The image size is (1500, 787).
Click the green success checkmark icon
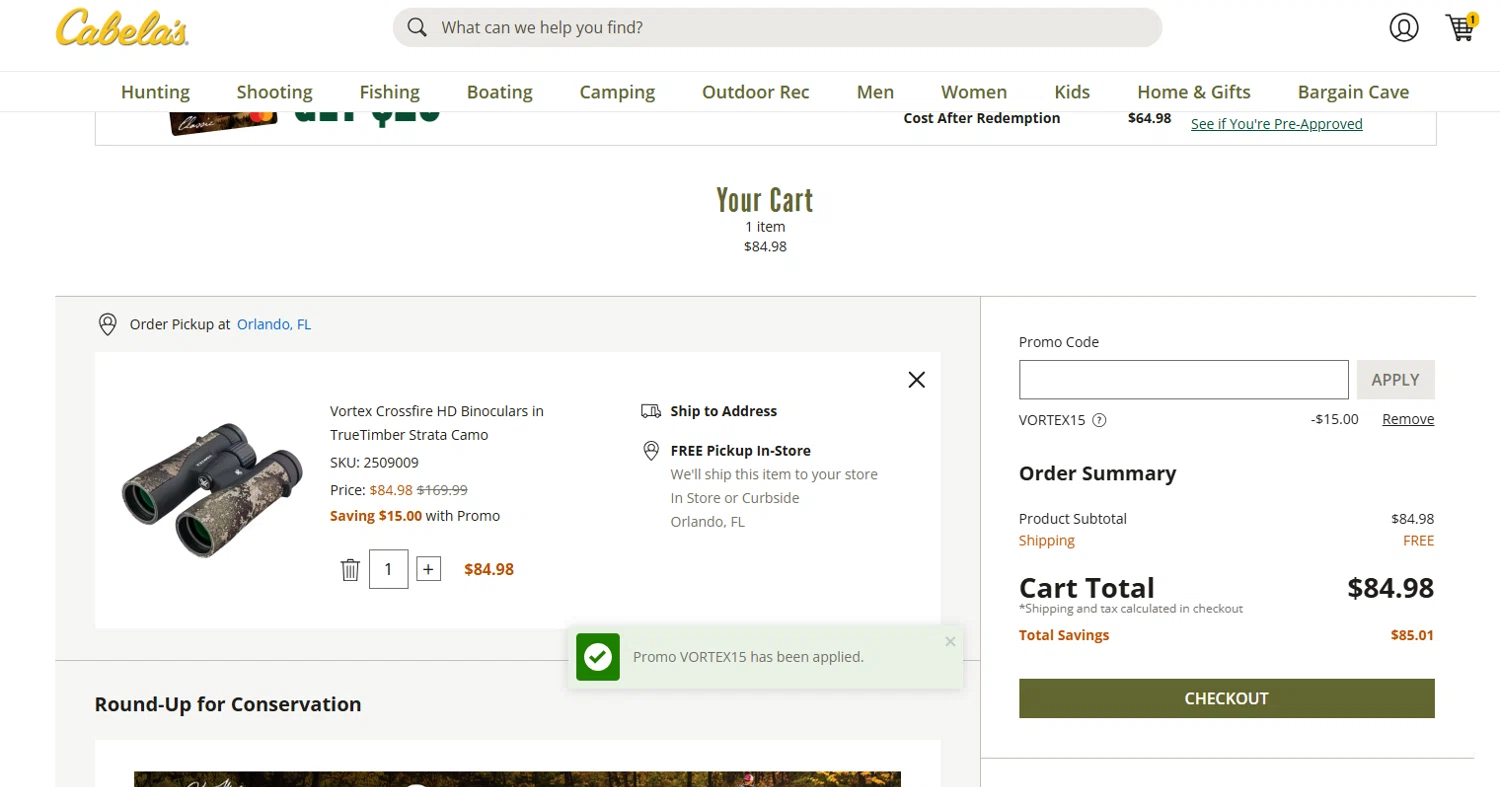coord(598,657)
